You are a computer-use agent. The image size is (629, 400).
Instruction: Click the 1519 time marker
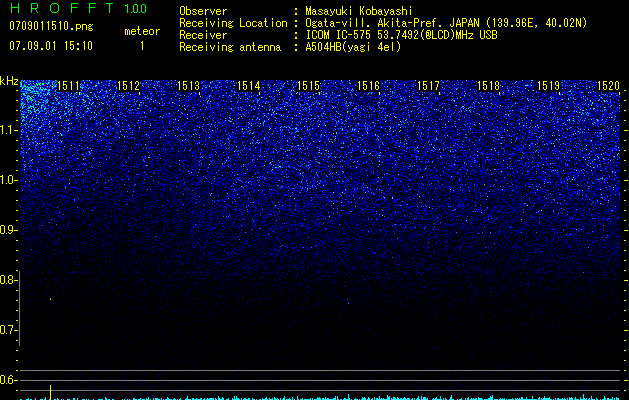[548, 85]
